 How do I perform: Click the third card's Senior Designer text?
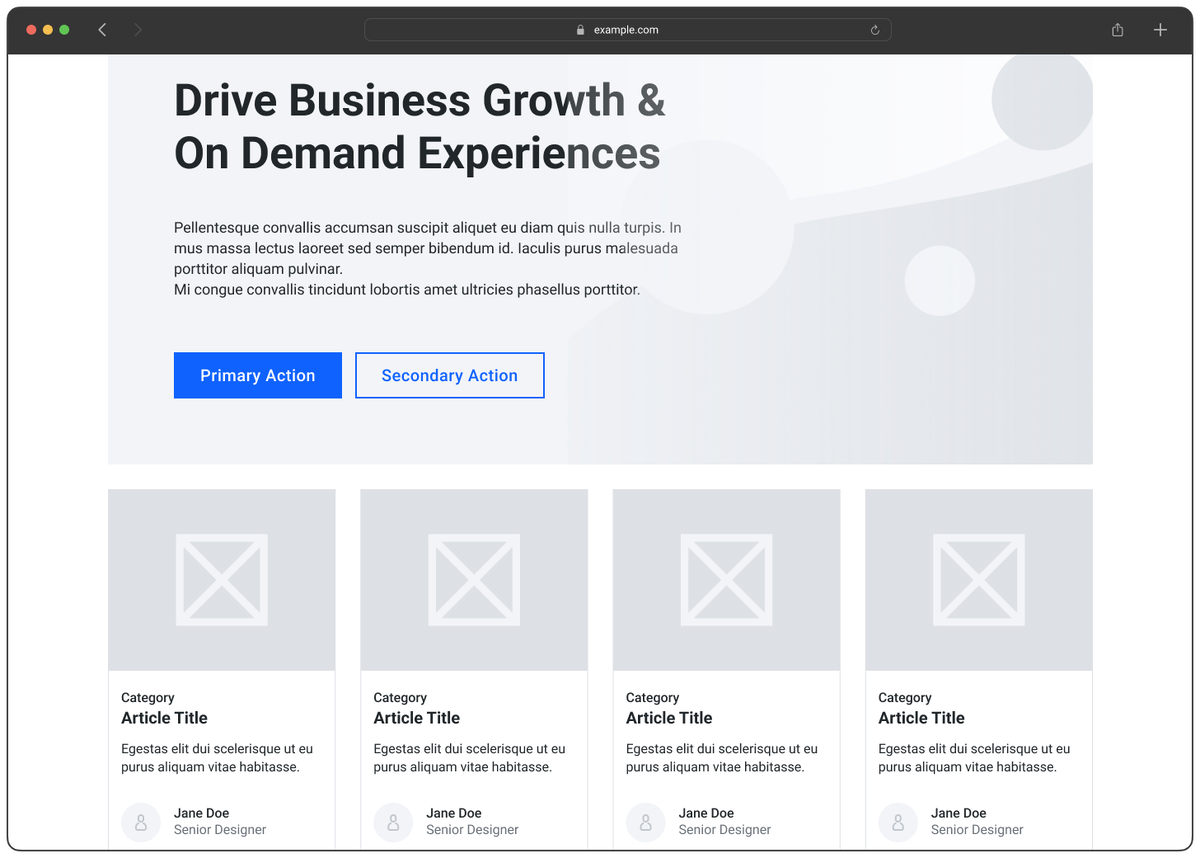(x=725, y=830)
